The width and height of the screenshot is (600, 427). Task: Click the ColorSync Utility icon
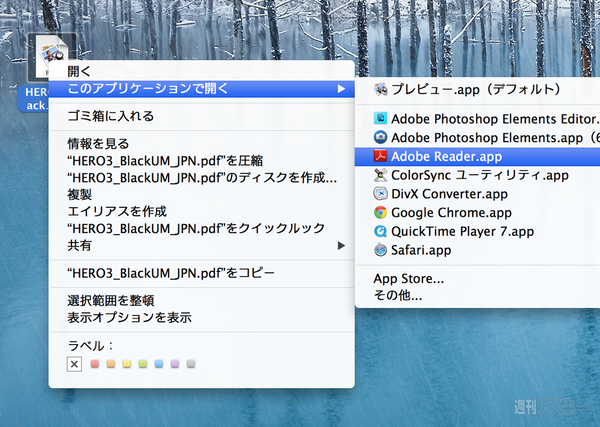tap(380, 174)
